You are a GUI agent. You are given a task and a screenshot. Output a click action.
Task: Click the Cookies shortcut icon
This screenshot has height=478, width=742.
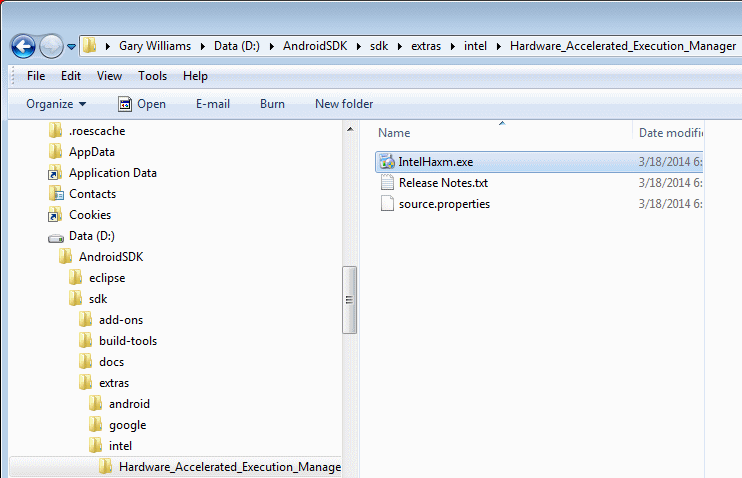[x=55, y=214]
